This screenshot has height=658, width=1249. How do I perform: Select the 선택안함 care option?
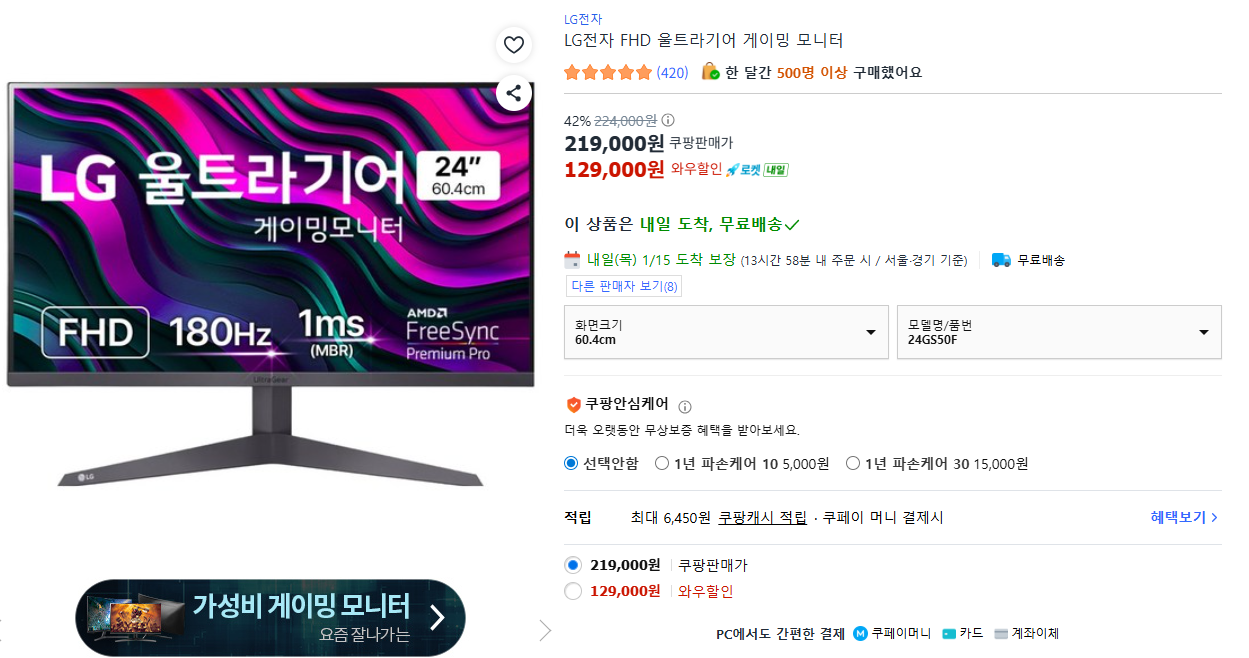(571, 463)
